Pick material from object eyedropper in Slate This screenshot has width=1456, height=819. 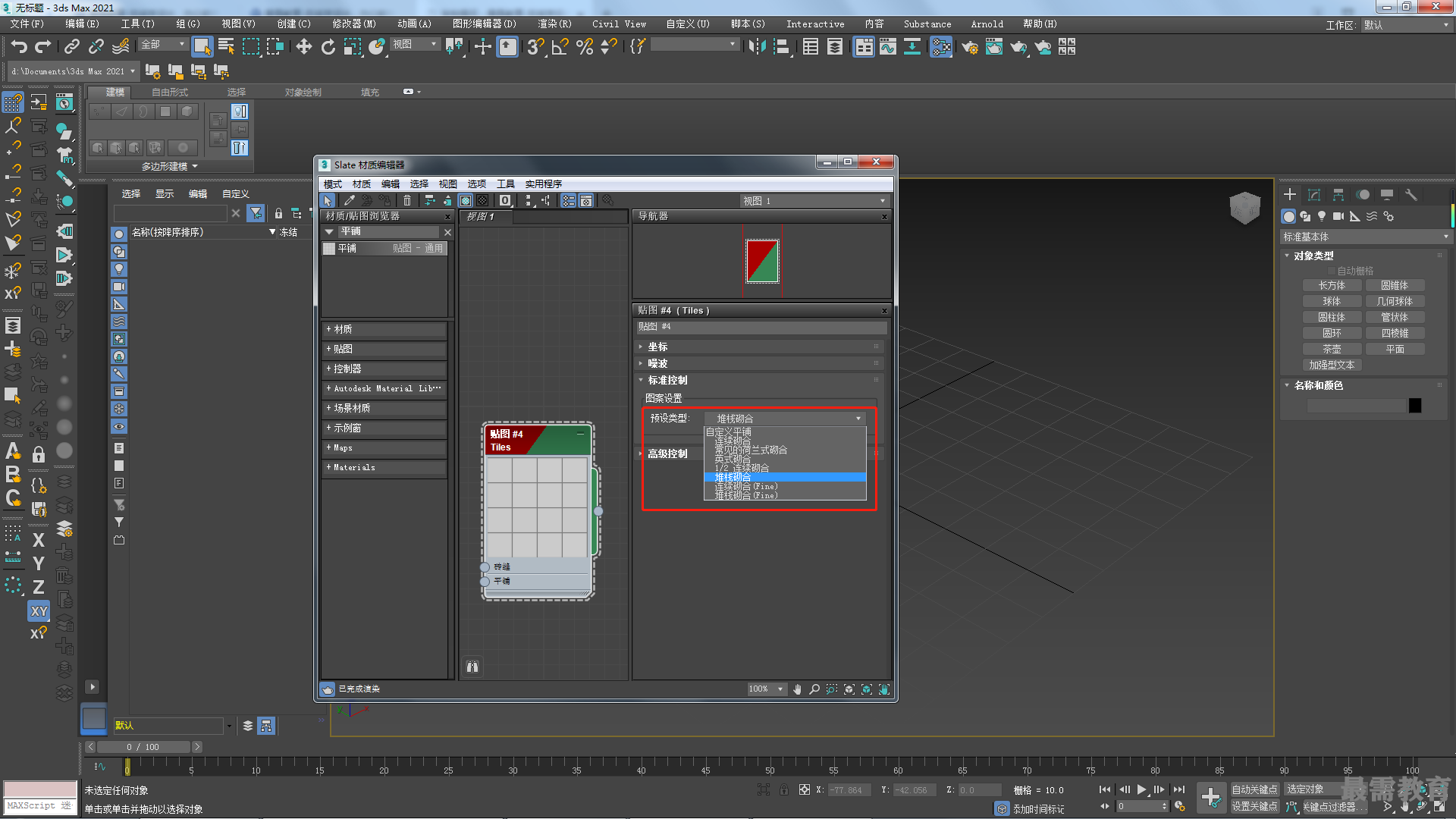(x=349, y=200)
